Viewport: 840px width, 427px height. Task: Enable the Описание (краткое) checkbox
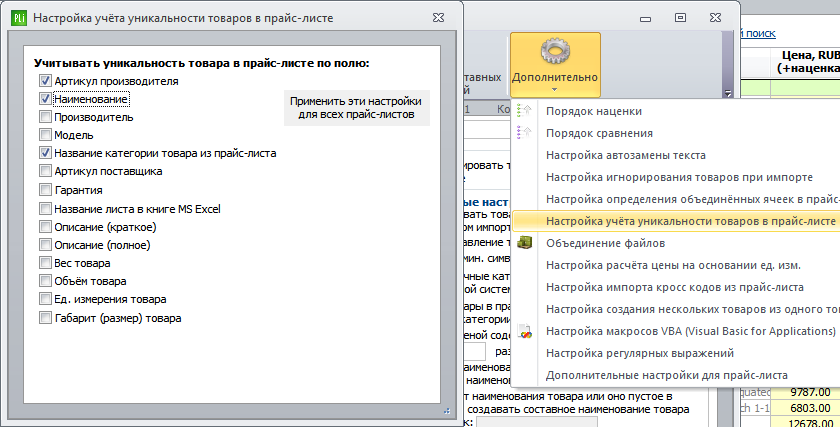45,227
